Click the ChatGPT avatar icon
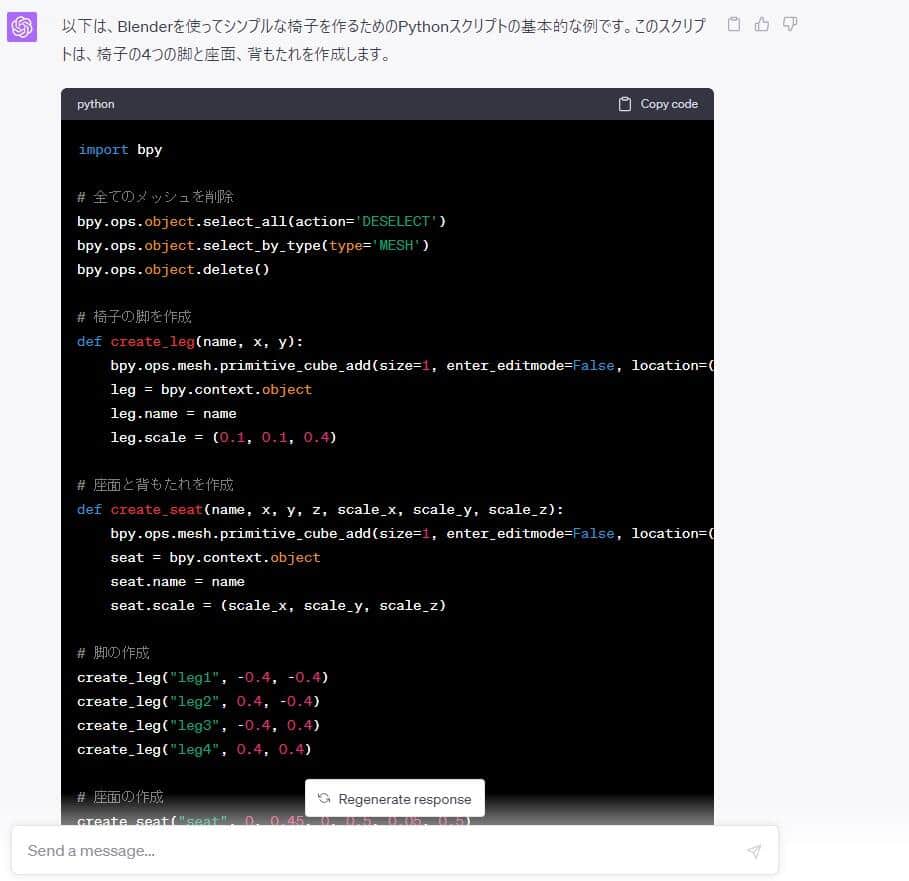The image size is (909, 881). pos(22,27)
